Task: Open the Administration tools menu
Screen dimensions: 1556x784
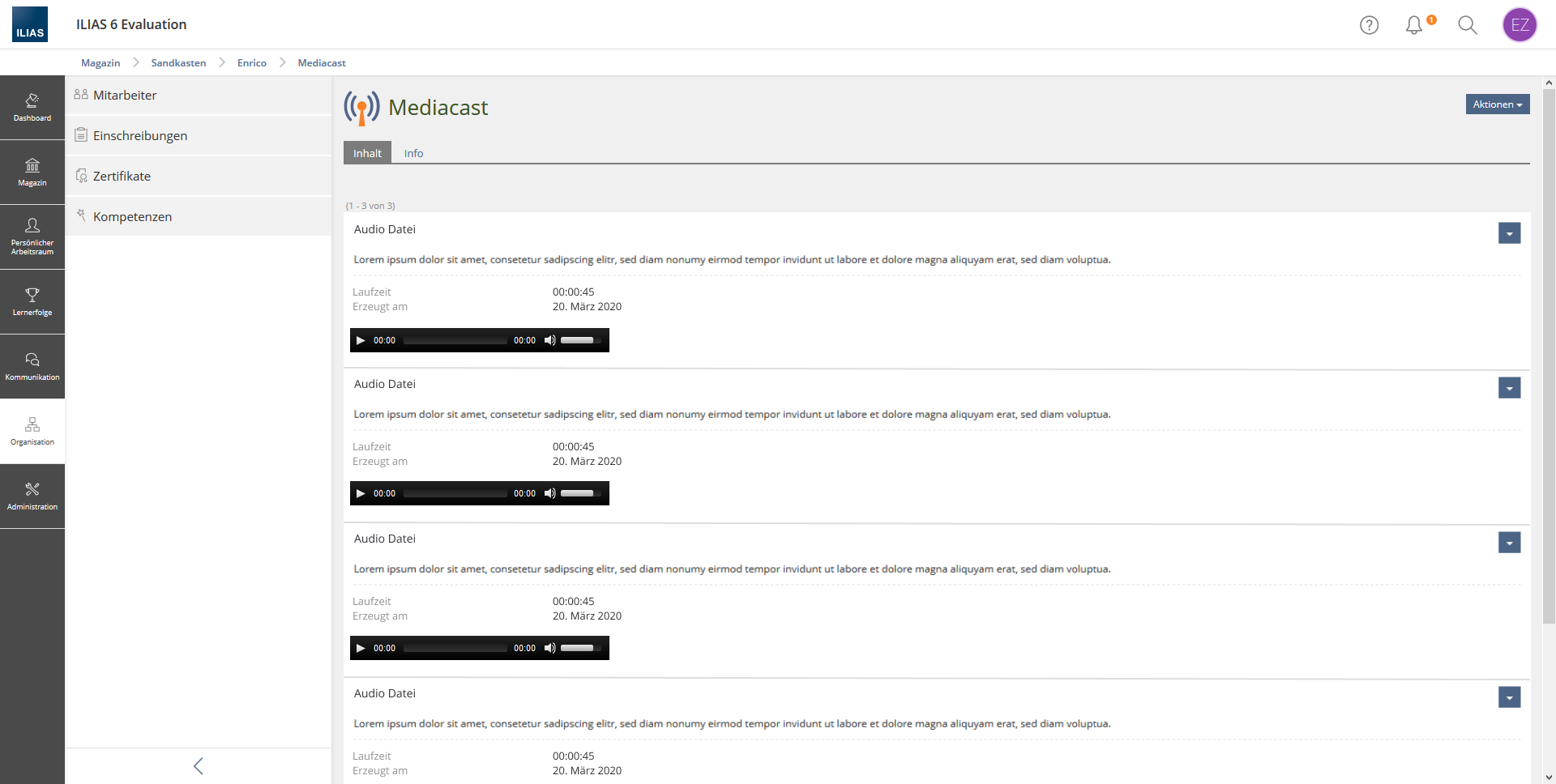Action: pos(32,496)
